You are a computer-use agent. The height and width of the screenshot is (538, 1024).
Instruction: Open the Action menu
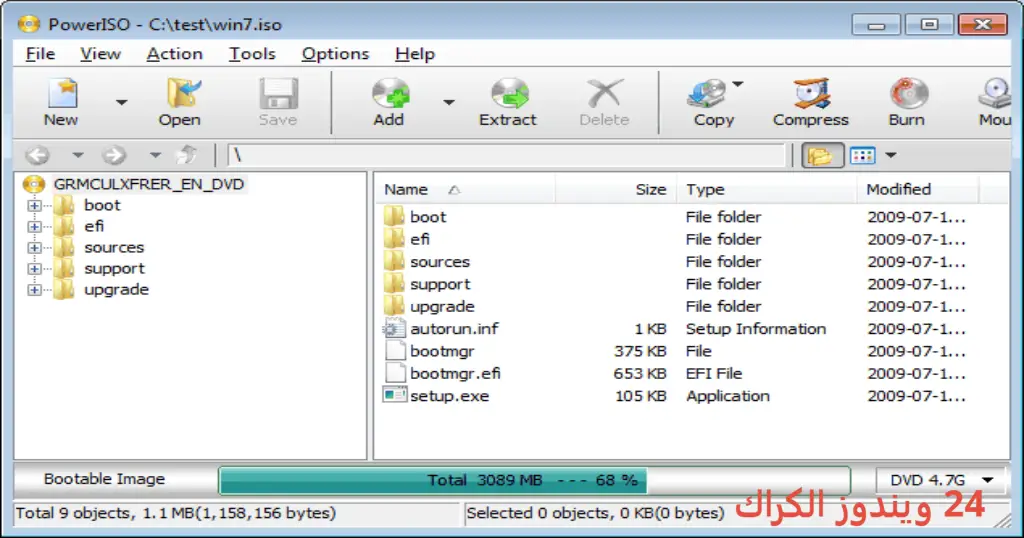point(174,54)
